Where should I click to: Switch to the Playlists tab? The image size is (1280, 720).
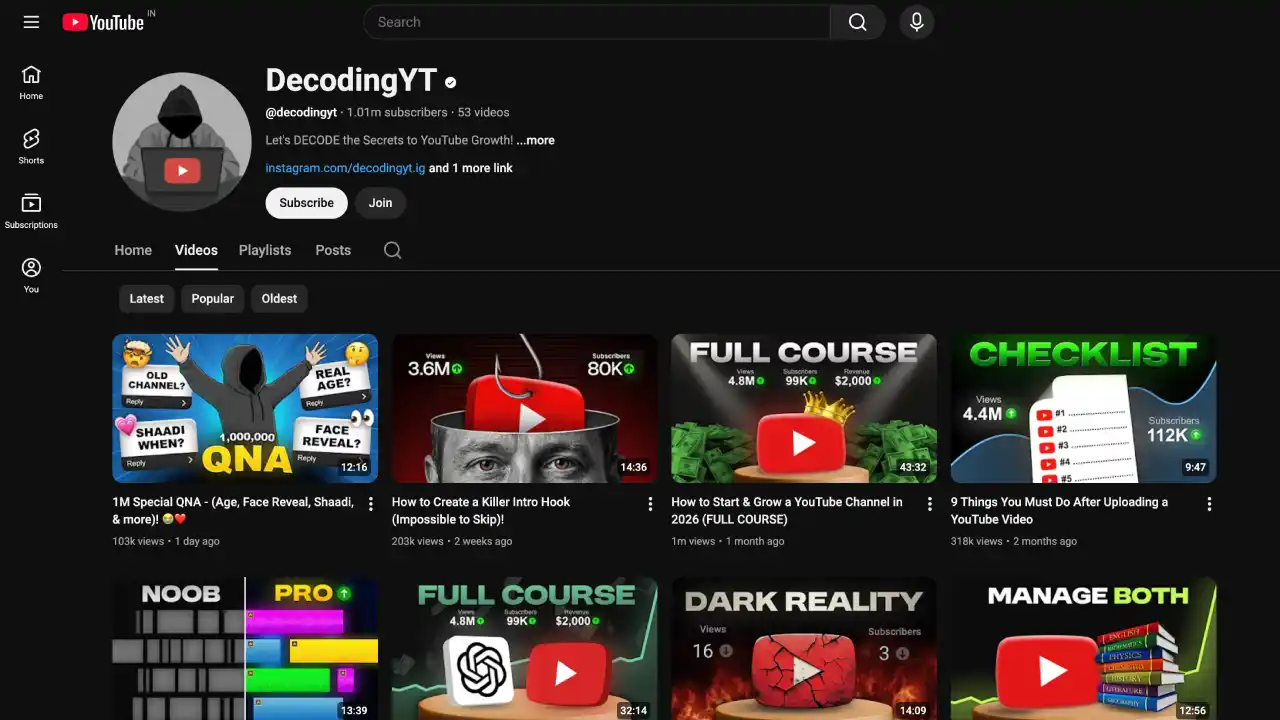click(x=264, y=250)
